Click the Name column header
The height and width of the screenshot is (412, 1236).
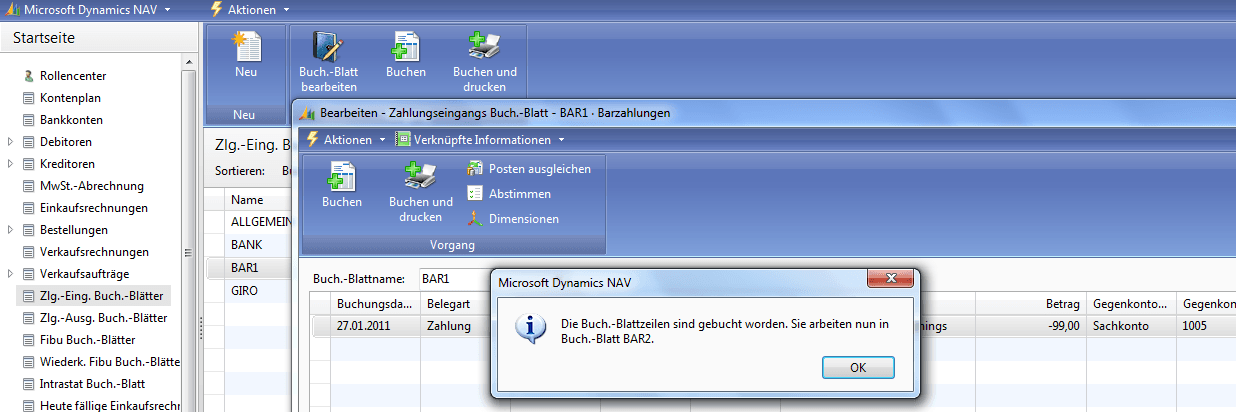(258, 199)
